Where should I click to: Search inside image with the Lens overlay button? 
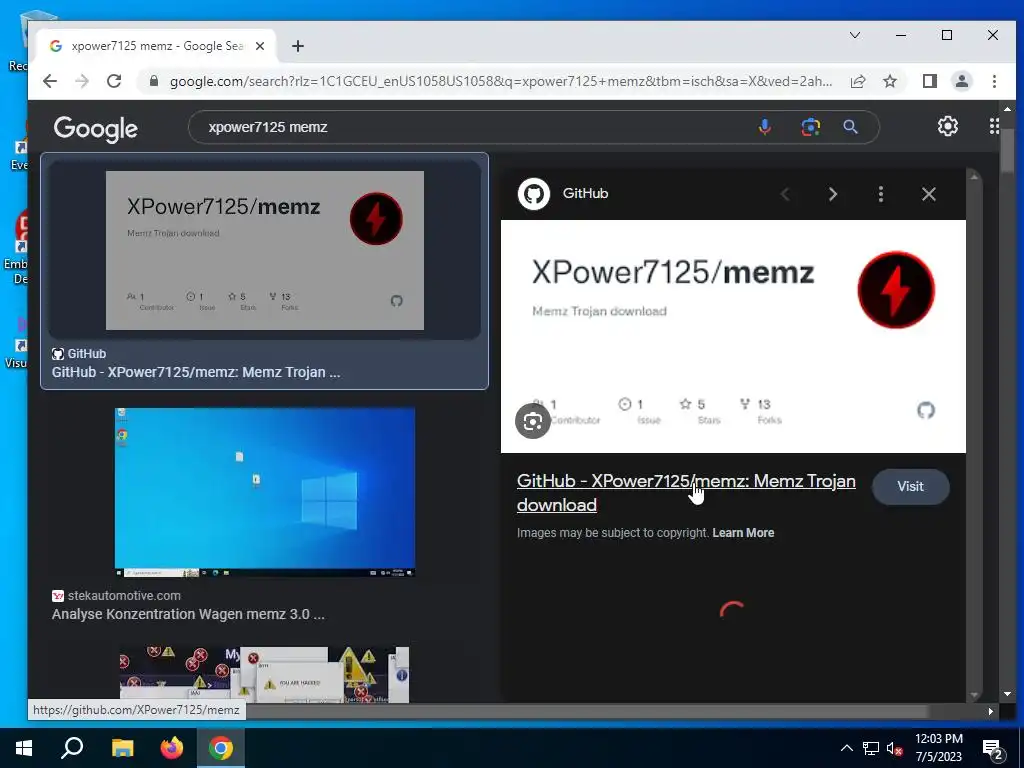533,421
